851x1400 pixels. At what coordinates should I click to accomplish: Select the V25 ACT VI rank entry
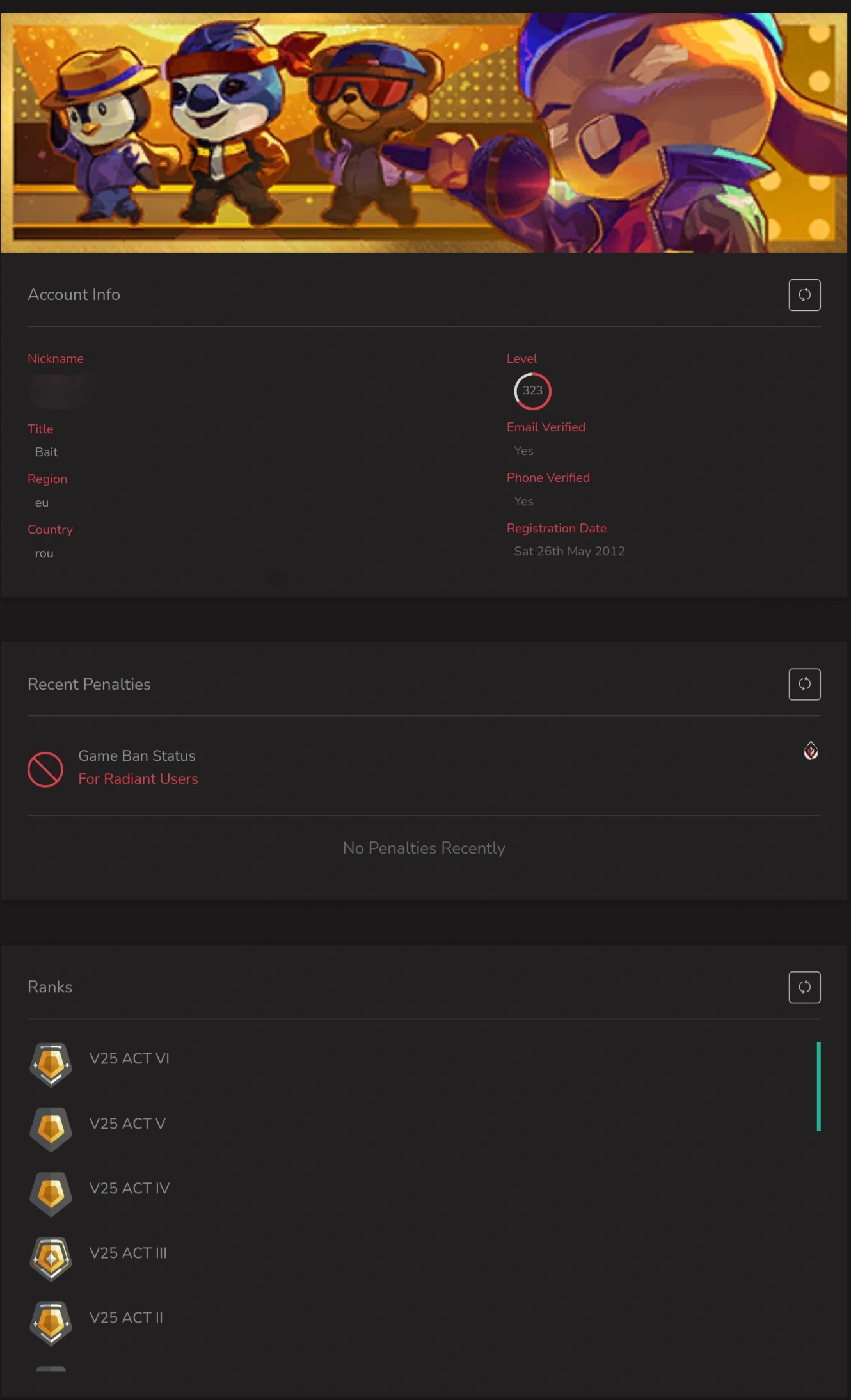tap(129, 1058)
